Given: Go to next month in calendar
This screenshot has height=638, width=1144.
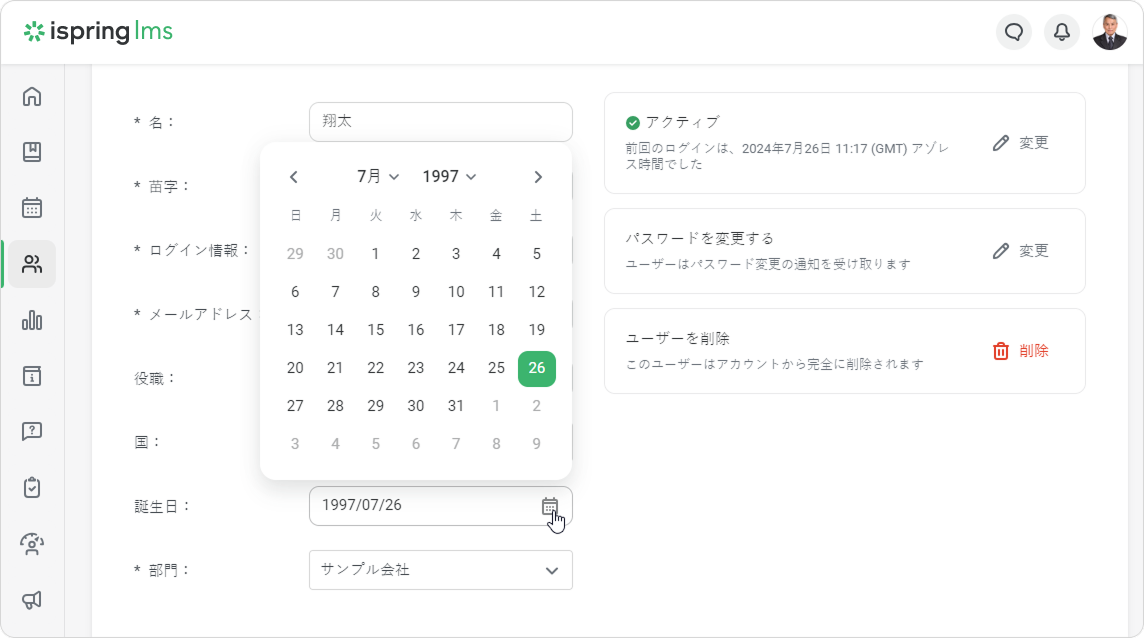Looking at the screenshot, I should [x=538, y=177].
